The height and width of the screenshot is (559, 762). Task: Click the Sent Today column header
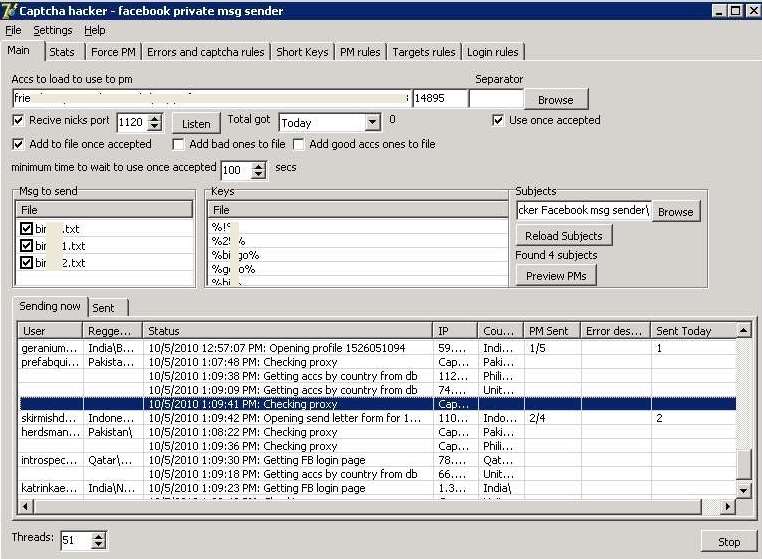pos(693,331)
